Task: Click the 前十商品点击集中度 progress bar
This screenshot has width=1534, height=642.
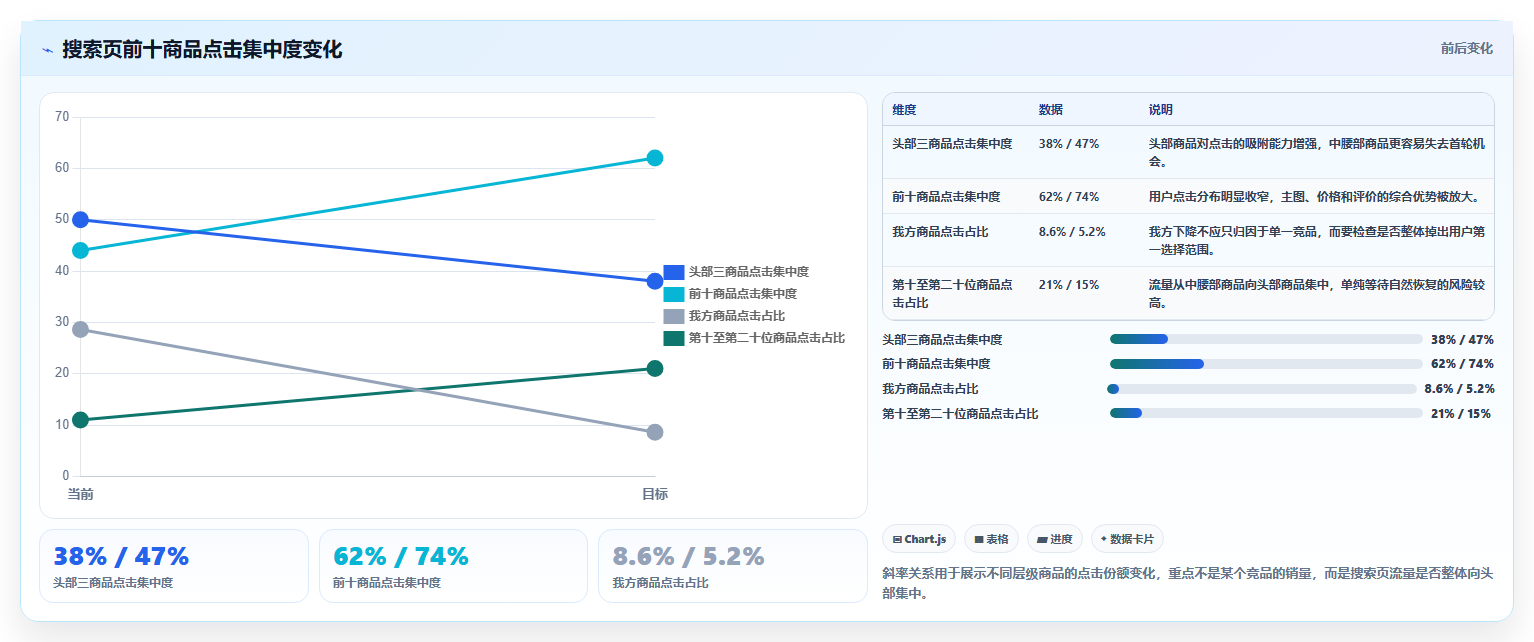Action: click(x=1266, y=364)
